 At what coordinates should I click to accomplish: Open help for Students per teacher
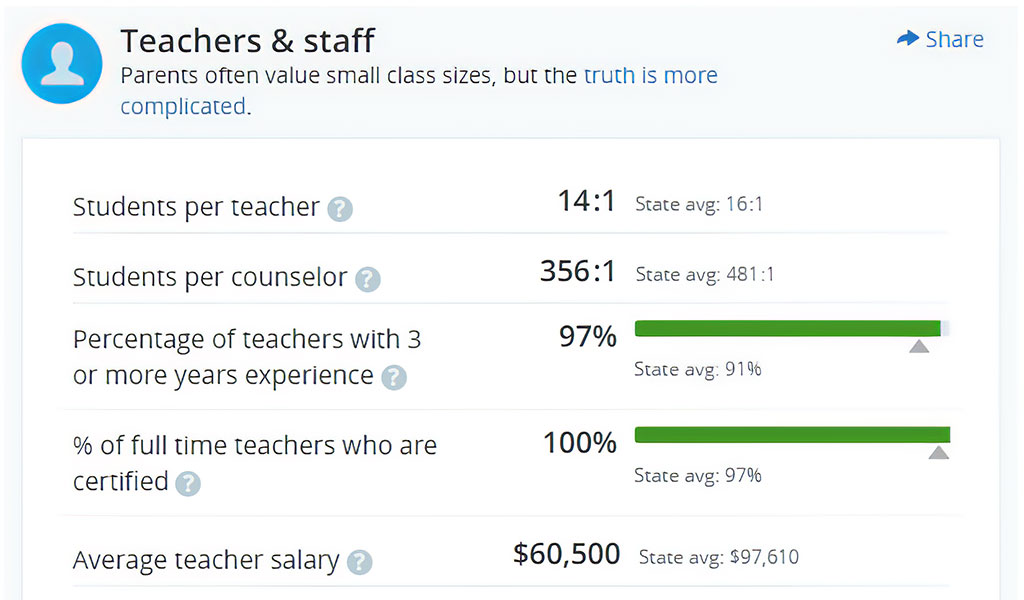click(341, 209)
